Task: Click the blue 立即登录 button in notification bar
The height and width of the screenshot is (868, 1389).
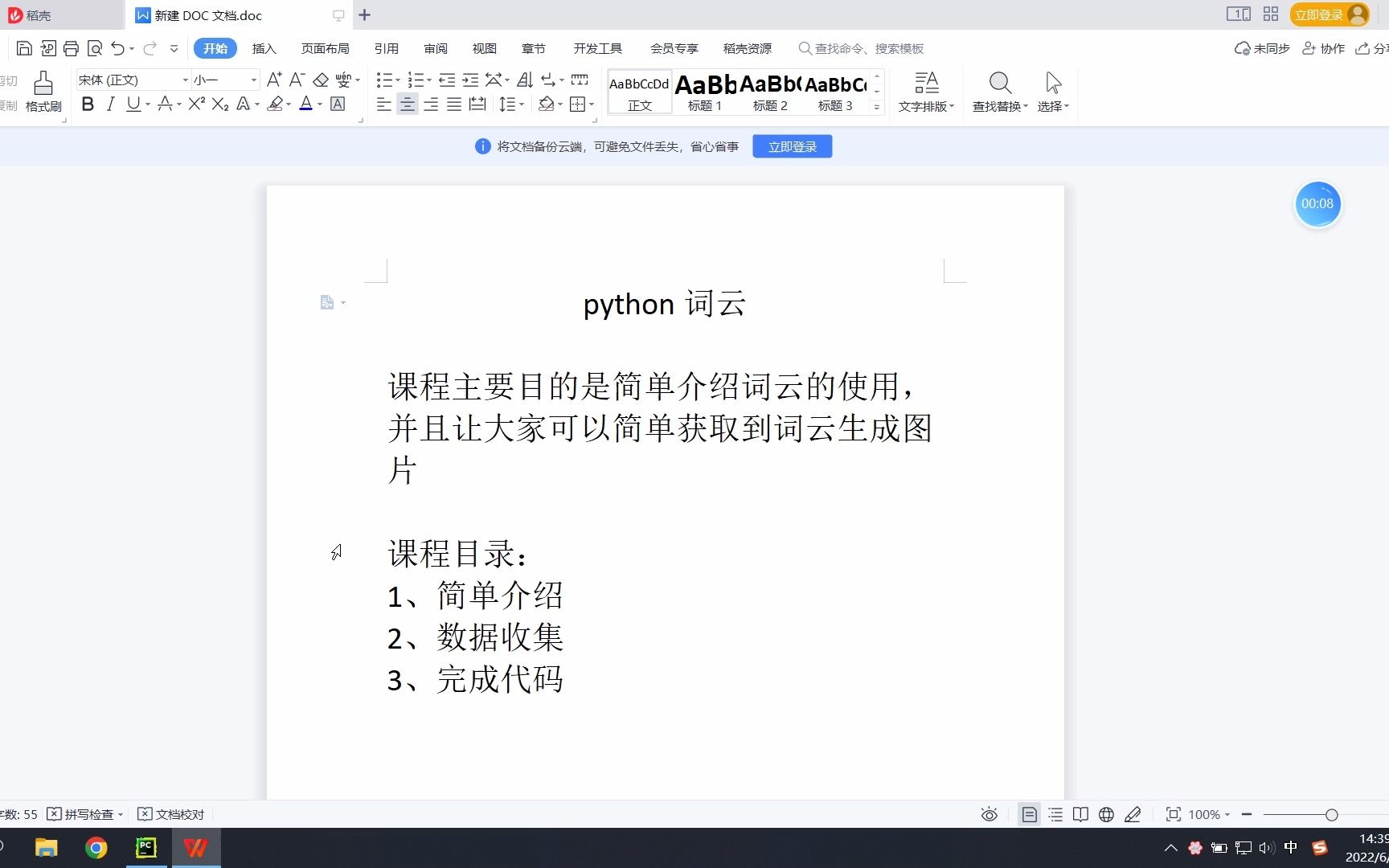Action: click(792, 146)
